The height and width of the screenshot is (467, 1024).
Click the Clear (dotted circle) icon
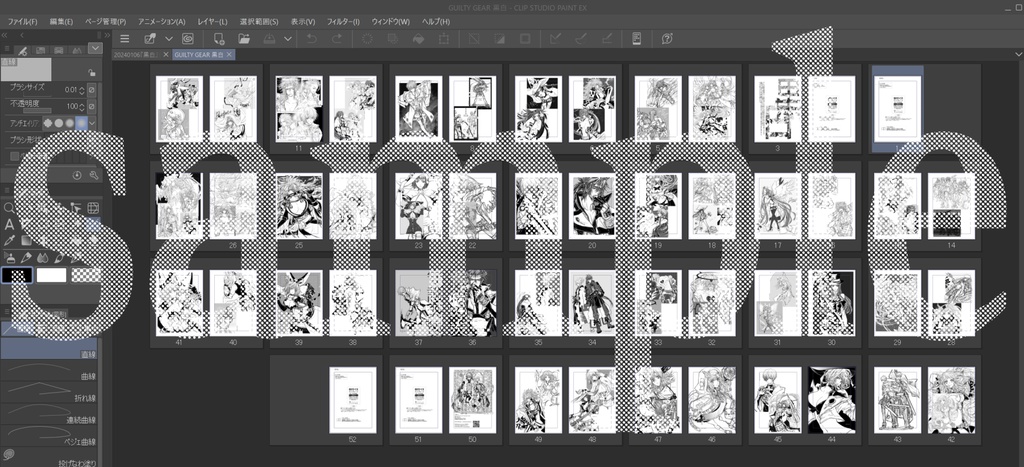click(x=368, y=39)
